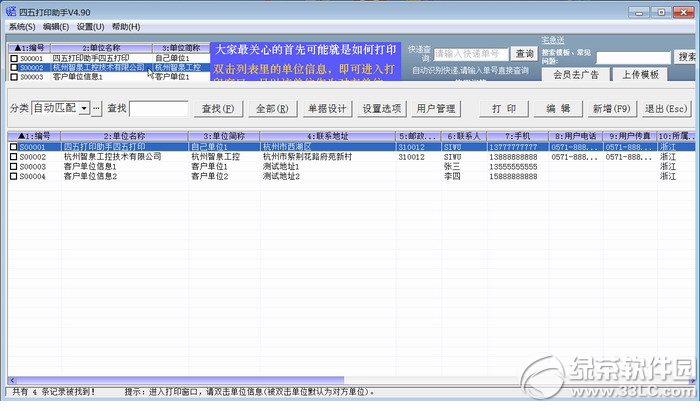
Task: Open the 系统(S) menu
Action: [x=22, y=27]
